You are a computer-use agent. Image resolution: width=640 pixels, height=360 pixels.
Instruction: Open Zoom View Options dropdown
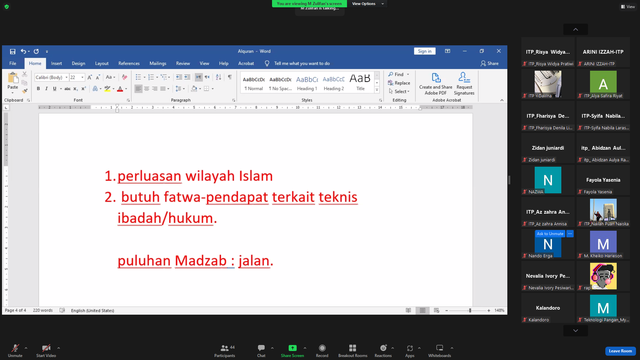pos(368,4)
